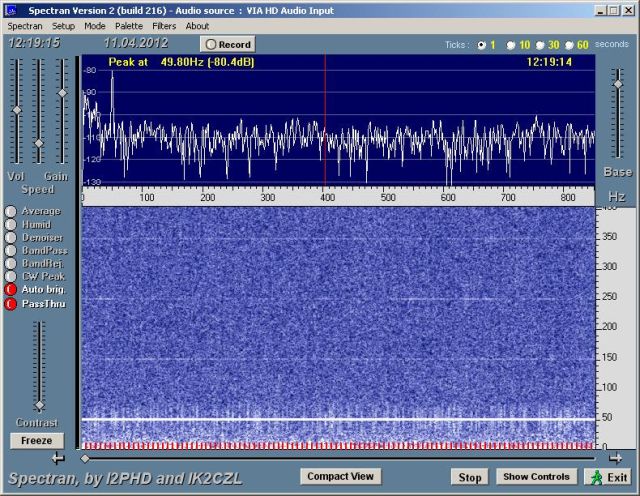Click the Freeze button
This screenshot has width=640, height=496.
[x=37, y=441]
